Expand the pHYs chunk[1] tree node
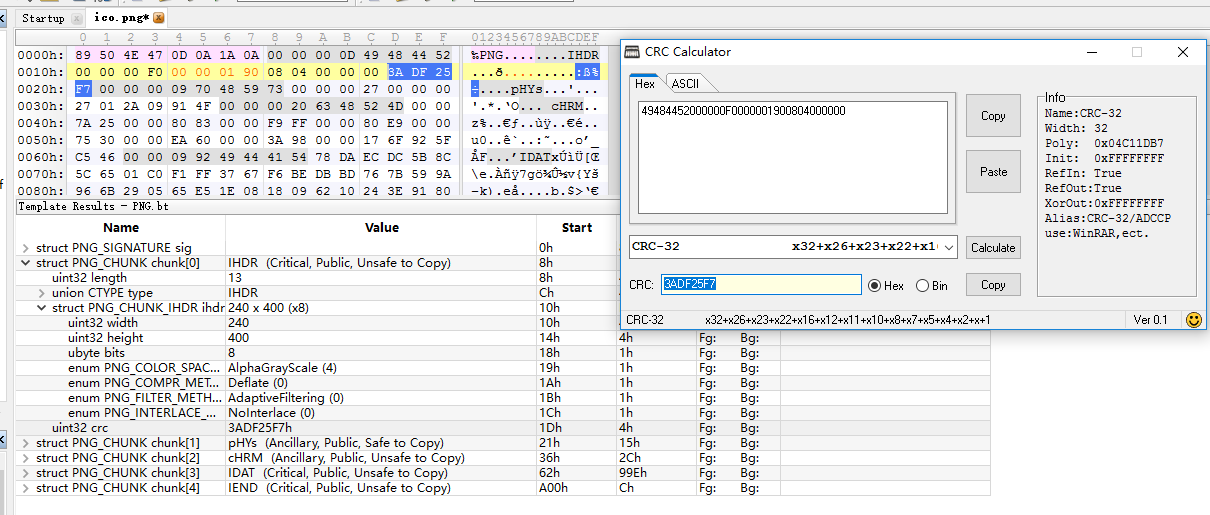Screen dimensions: 1210x515 26,443
